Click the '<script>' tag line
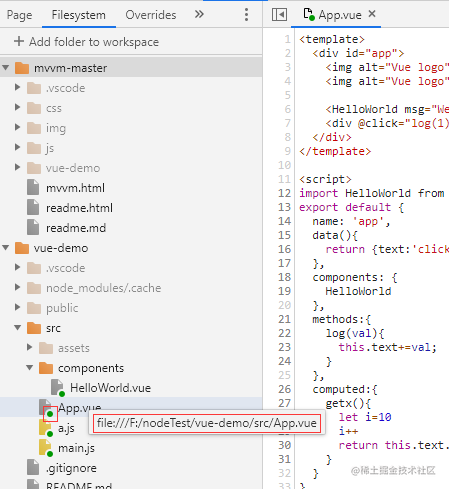 click(325, 179)
